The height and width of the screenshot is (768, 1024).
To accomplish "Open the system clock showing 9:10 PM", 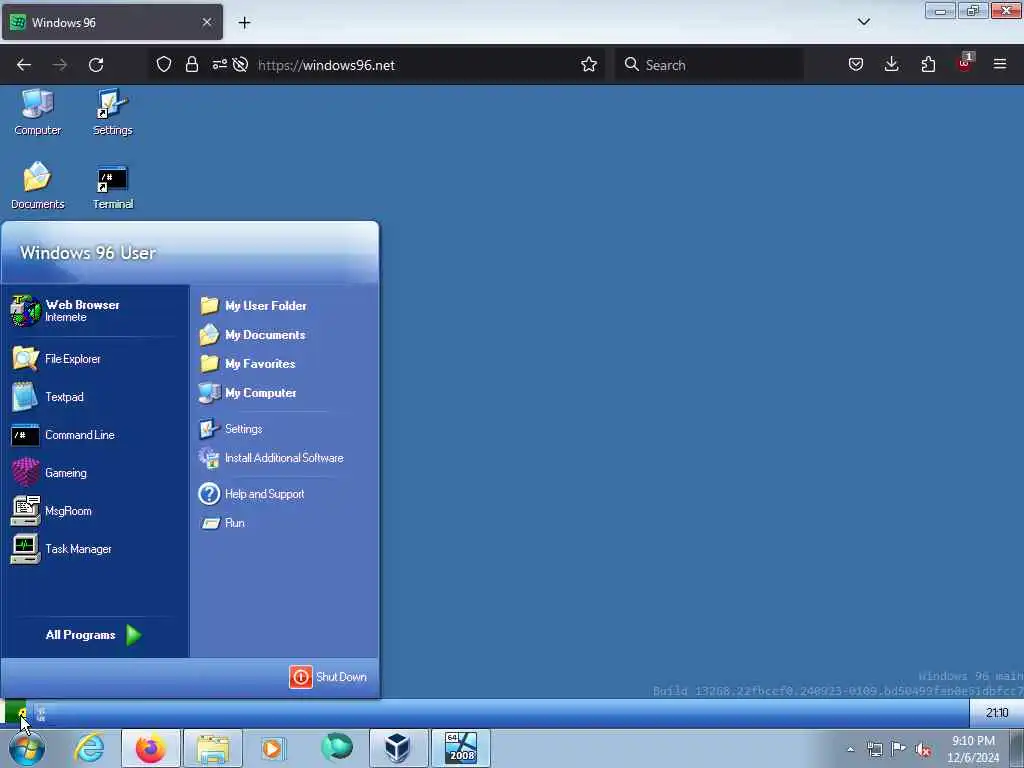I will pyautogui.click(x=973, y=749).
